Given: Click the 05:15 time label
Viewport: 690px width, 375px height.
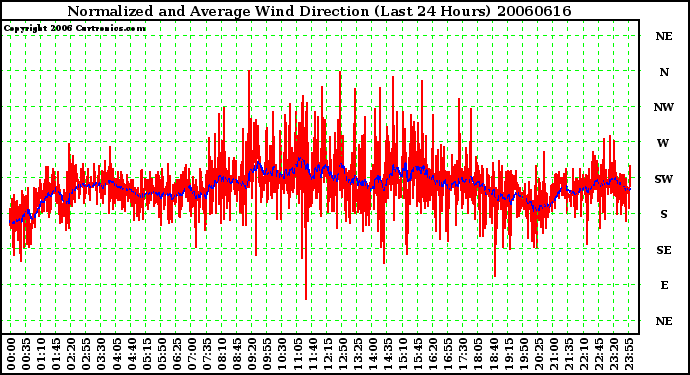Looking at the screenshot, I should 147,354.
